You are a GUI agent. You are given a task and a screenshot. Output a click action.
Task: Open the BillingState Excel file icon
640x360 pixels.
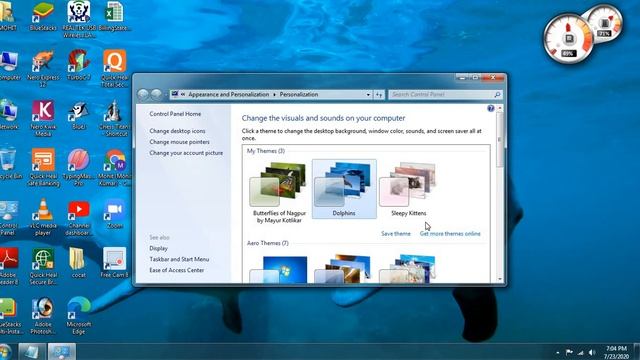115,16
